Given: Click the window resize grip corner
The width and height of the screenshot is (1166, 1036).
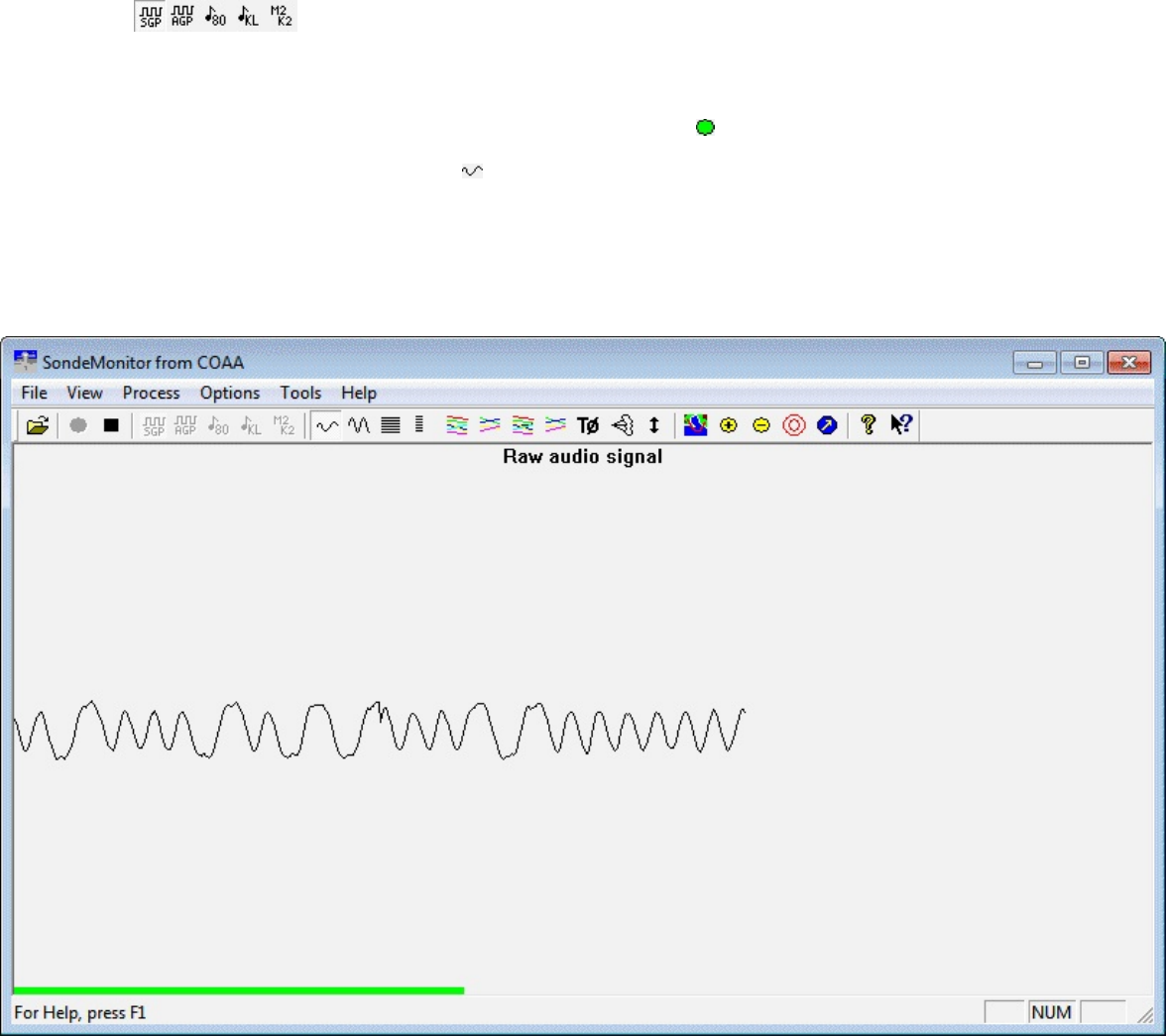Looking at the screenshot, I should 1145,1014.
